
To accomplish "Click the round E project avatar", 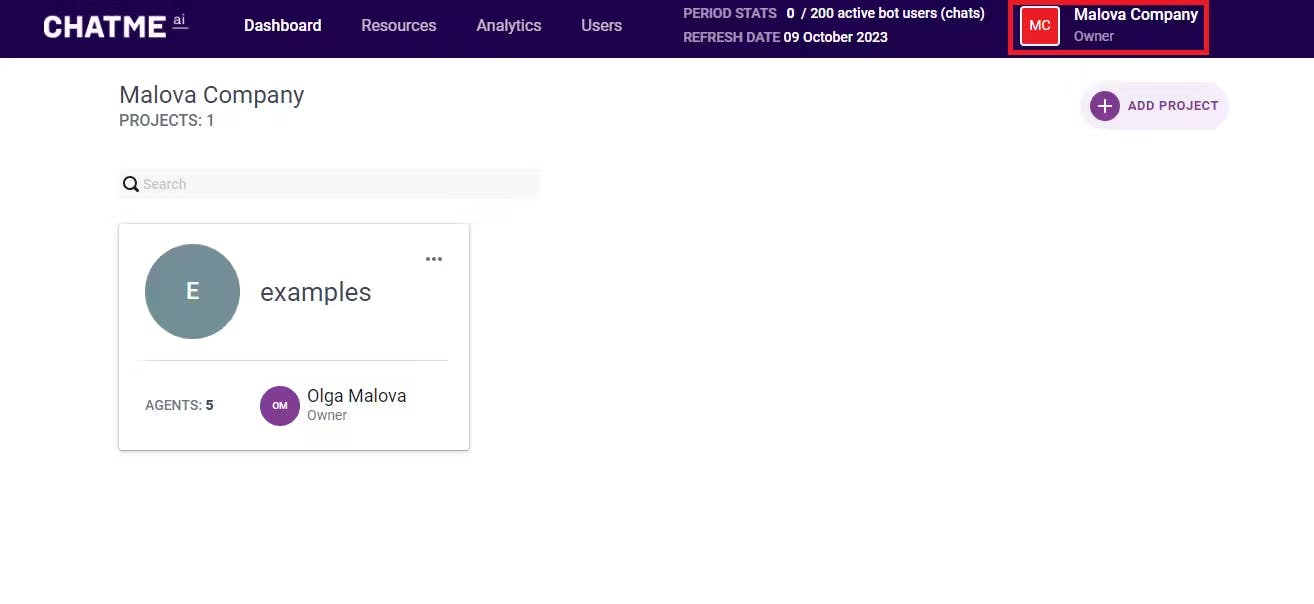I will 192,291.
